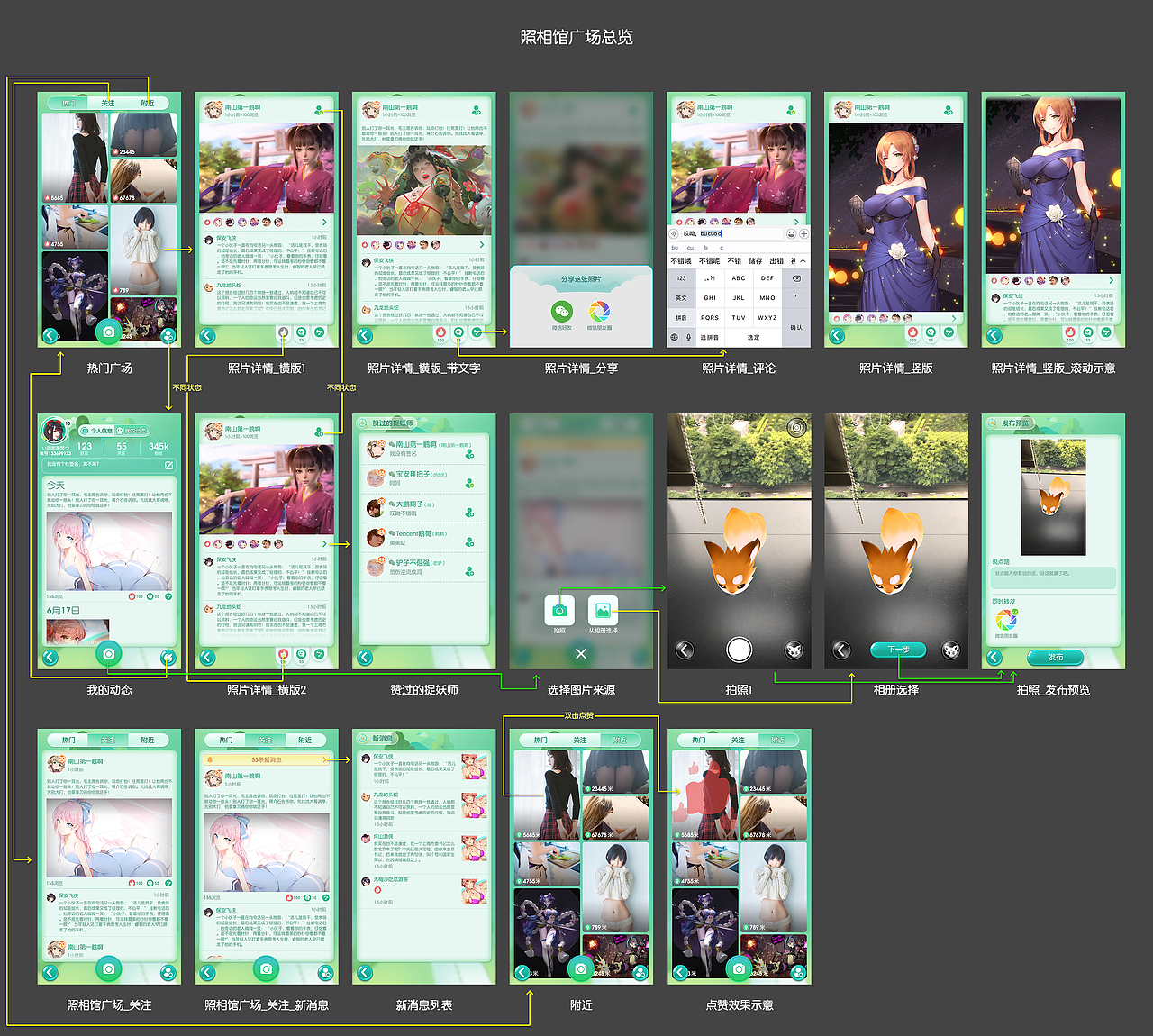The height and width of the screenshot is (1036, 1153).
Task: Tap 发布 button
Action: [x=1056, y=657]
